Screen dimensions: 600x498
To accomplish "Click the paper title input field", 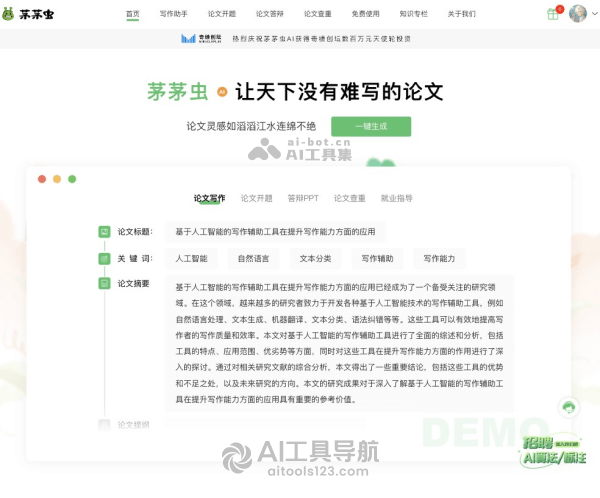I will pos(276,232).
